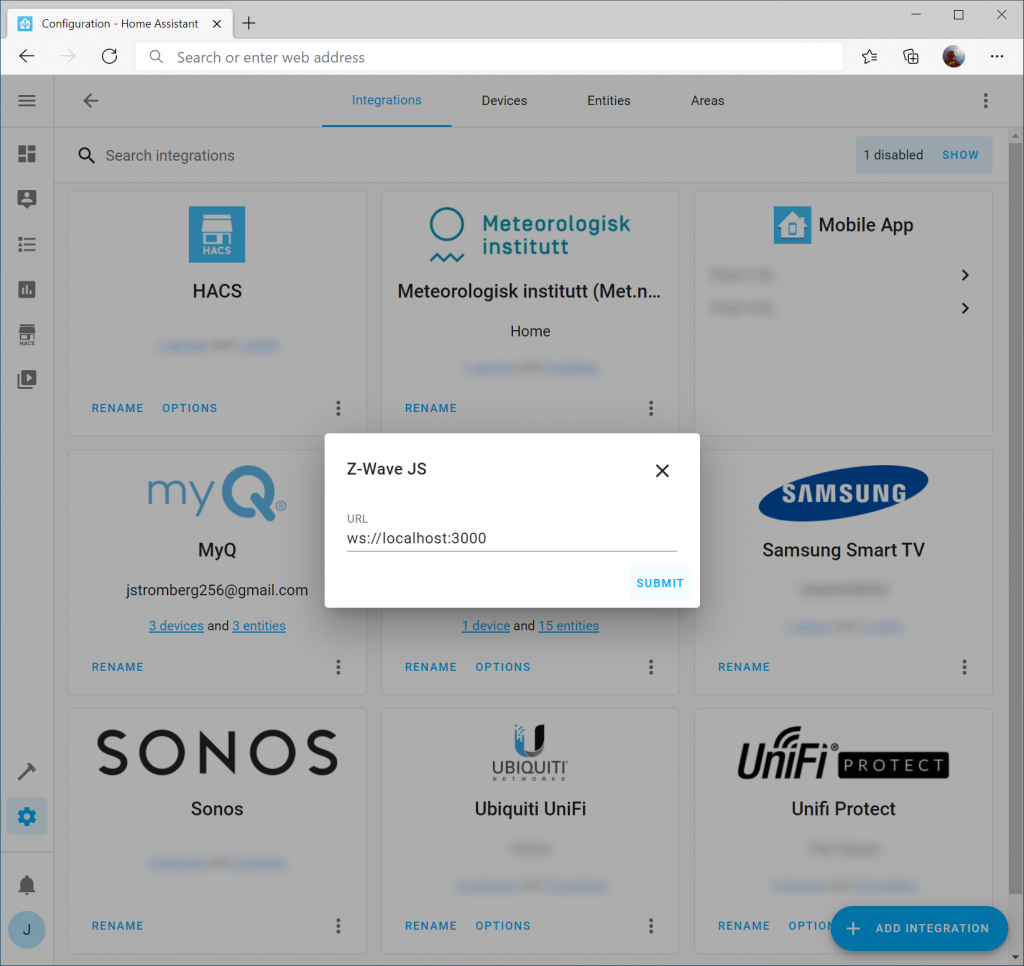This screenshot has width=1024, height=966.
Task: Switch to the Entities tab
Action: [x=609, y=101]
